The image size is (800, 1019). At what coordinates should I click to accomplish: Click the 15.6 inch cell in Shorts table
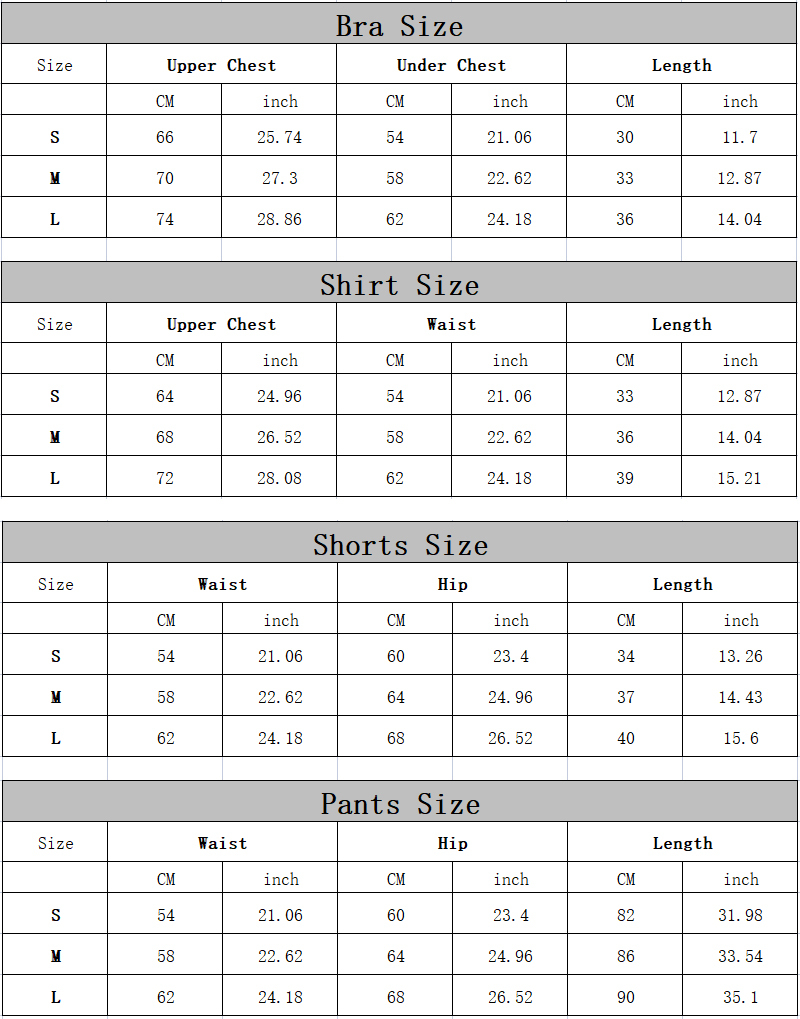(x=740, y=736)
